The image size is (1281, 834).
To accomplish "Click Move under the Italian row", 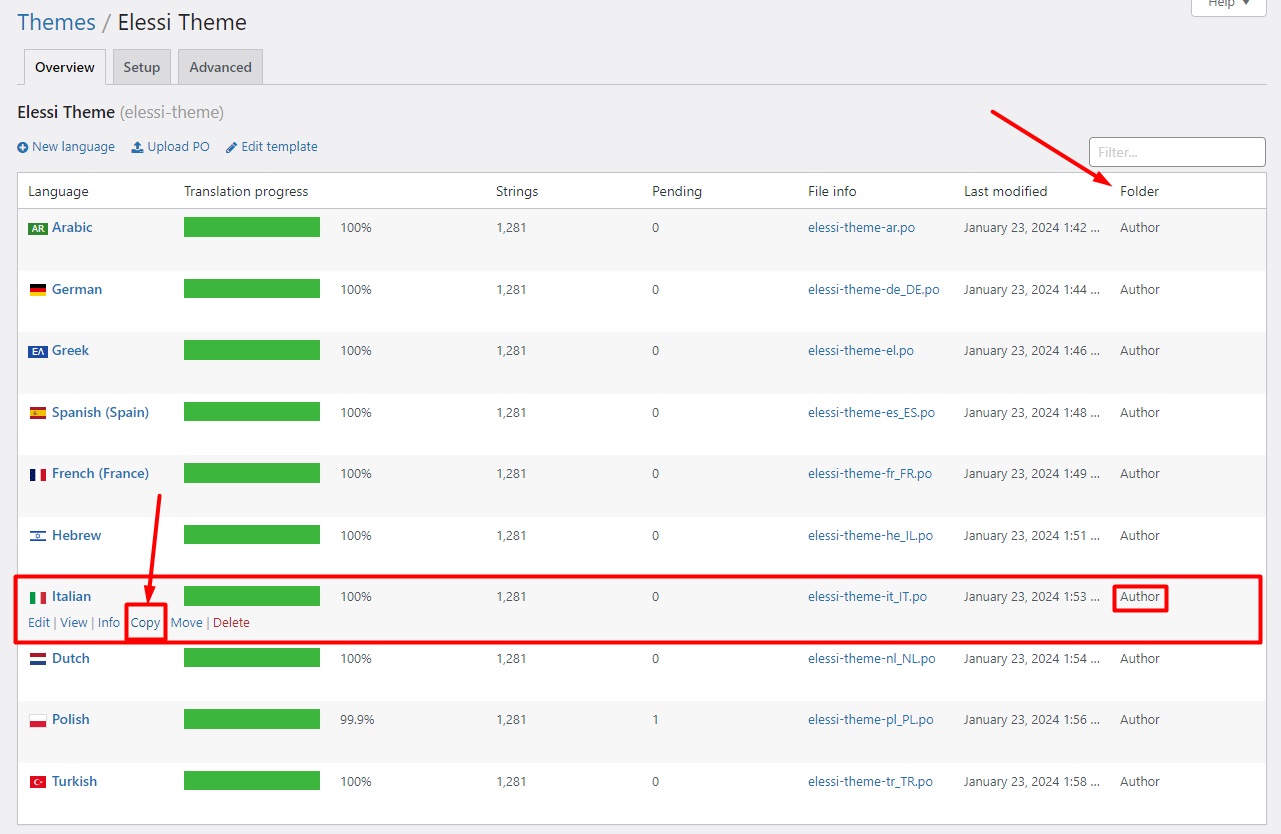I will pos(186,623).
